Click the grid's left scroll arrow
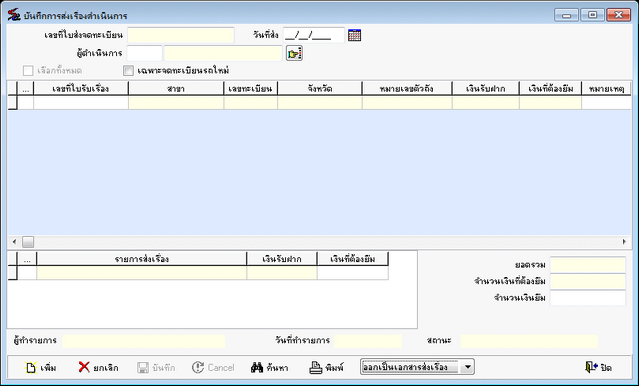 15,242
